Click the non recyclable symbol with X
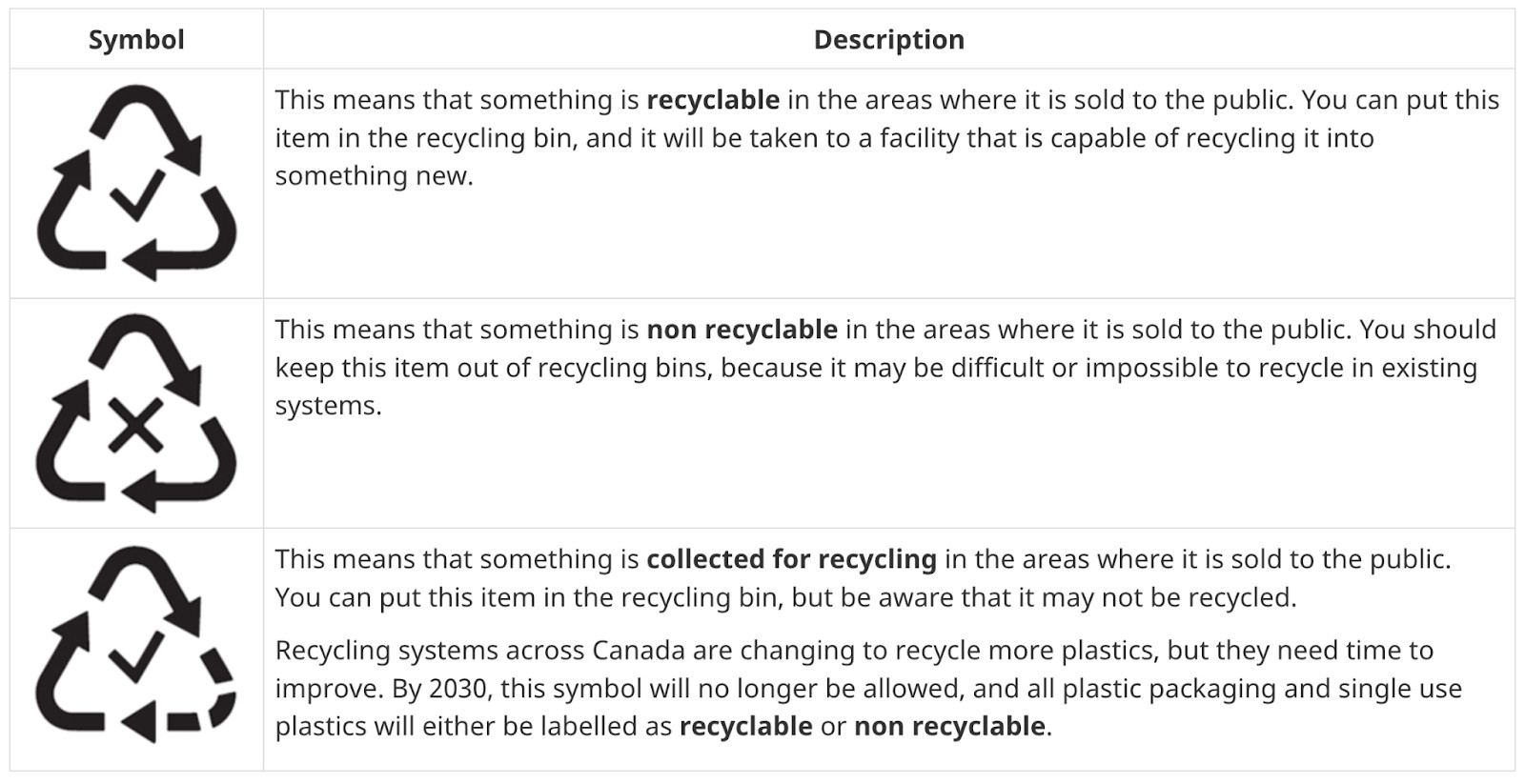Image resolution: width=1525 pixels, height=784 pixels. coord(136,412)
